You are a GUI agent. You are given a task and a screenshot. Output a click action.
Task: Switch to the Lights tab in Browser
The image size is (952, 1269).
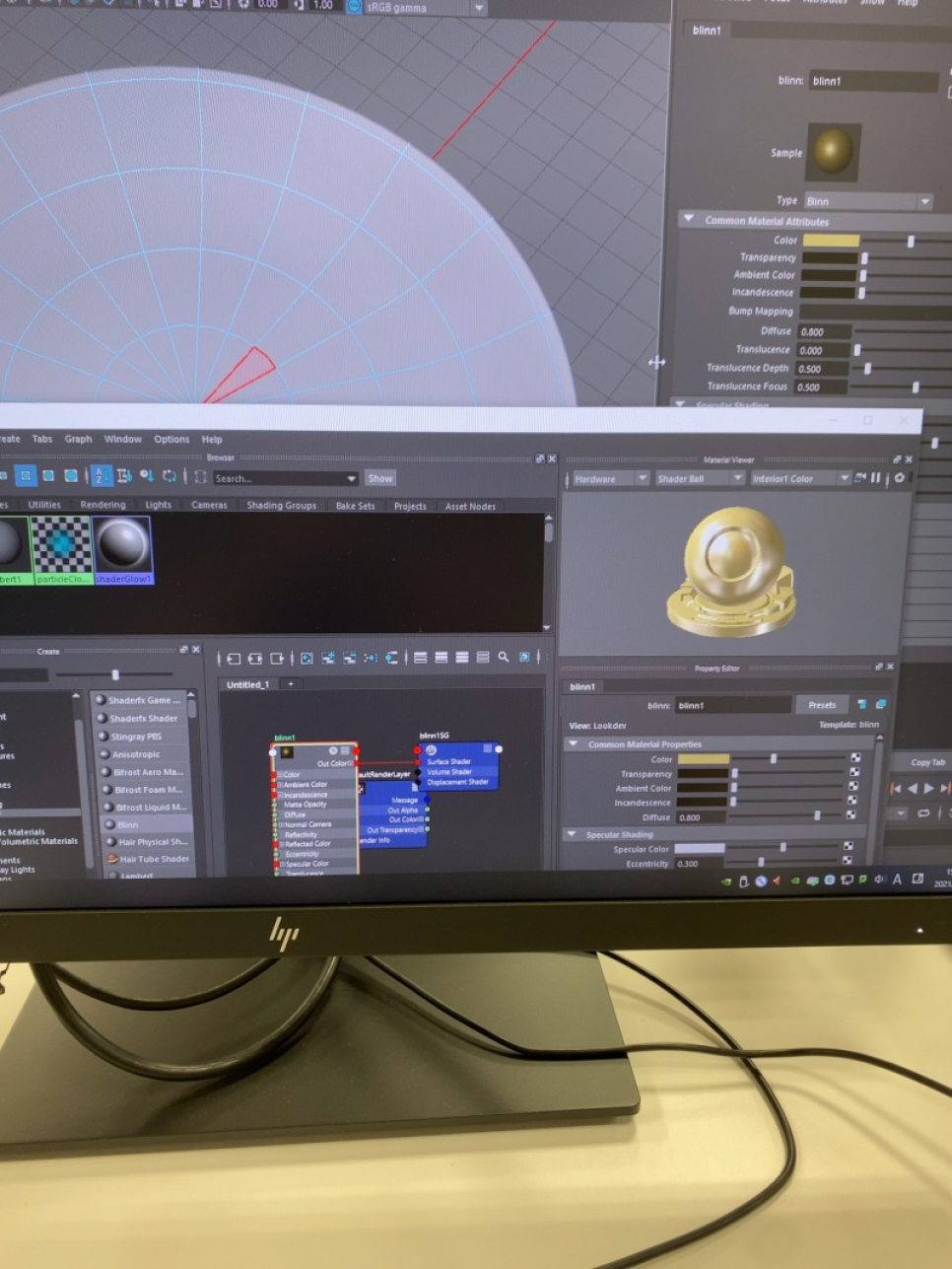tap(158, 505)
